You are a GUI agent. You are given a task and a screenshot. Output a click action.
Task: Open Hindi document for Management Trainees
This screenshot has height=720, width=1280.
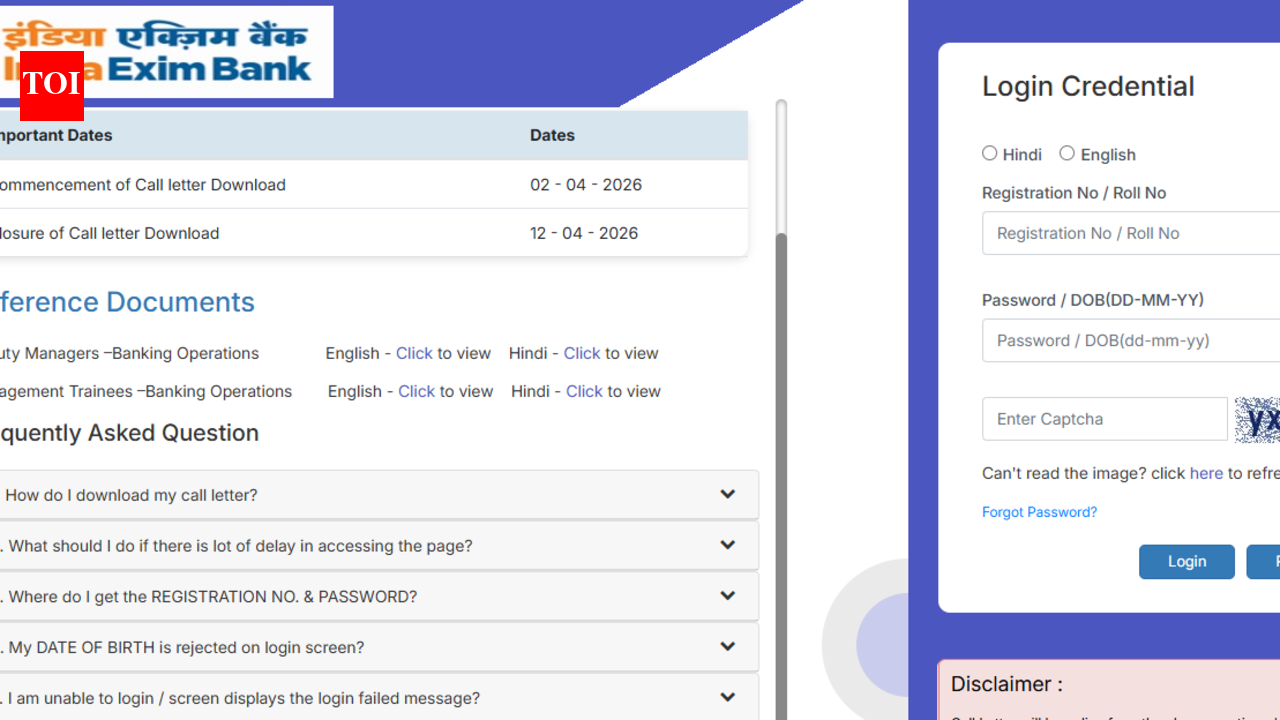coord(584,391)
